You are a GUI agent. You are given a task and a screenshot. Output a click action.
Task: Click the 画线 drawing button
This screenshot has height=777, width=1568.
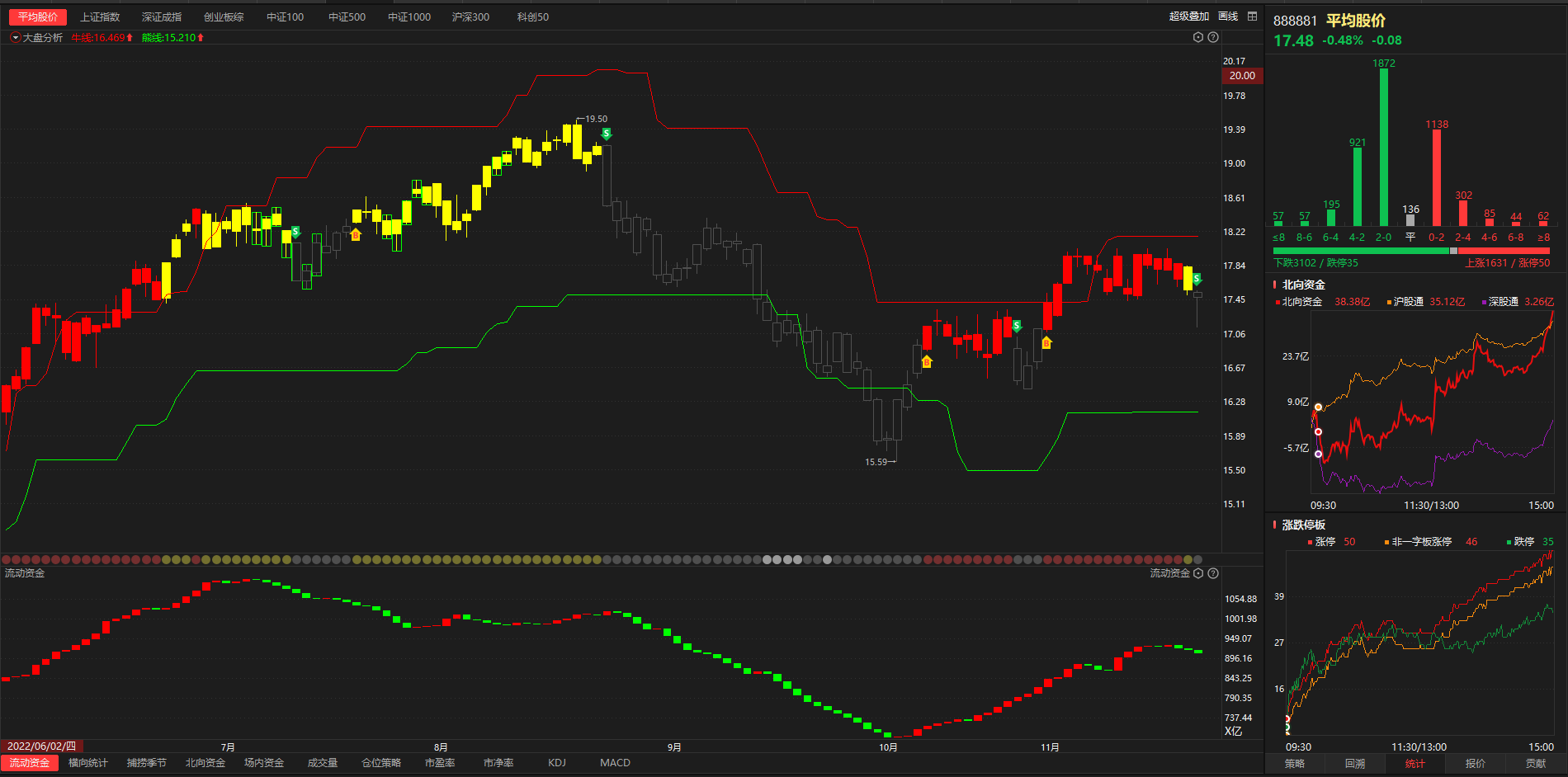(1228, 16)
